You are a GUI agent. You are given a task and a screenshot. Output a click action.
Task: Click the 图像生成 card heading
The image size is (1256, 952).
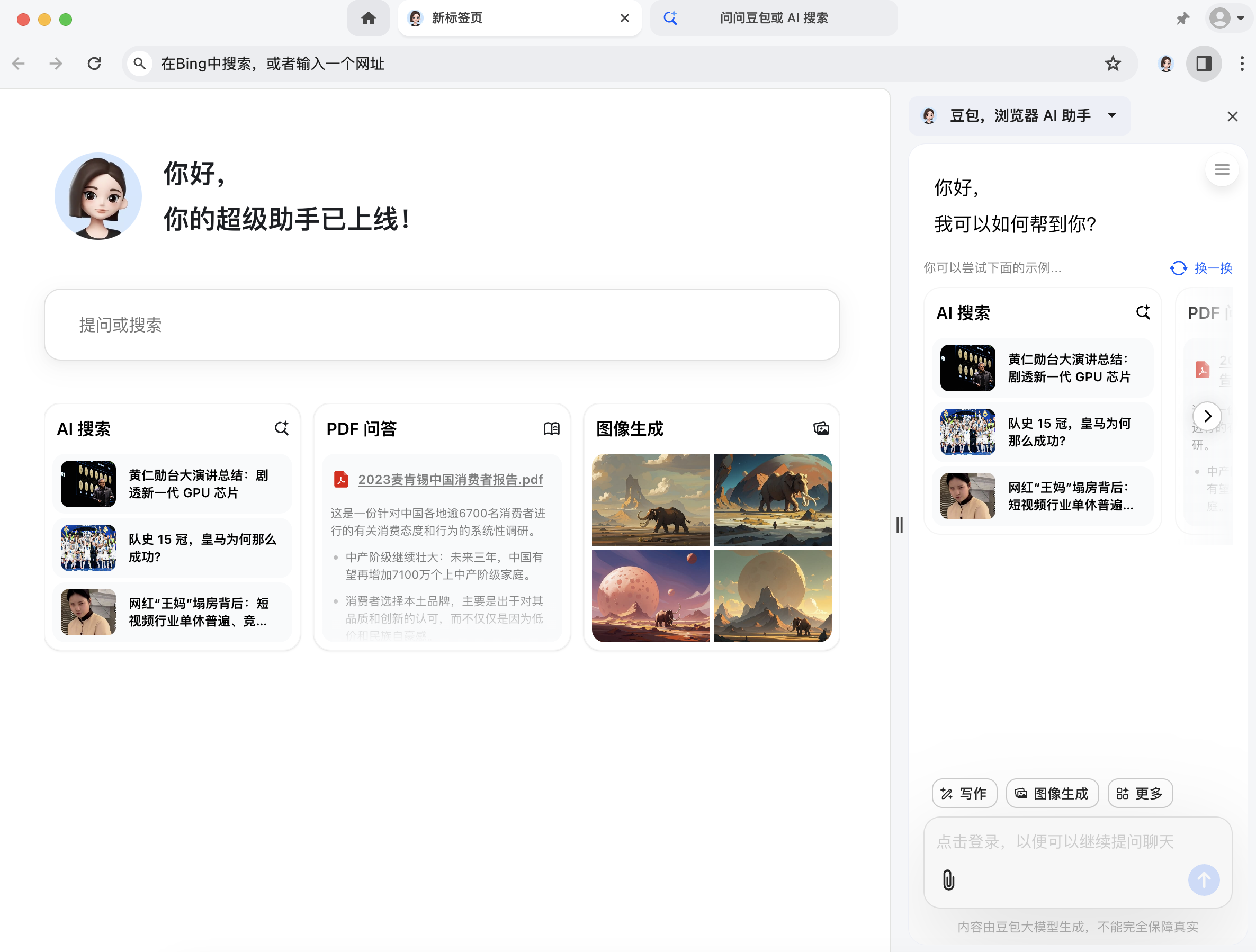pos(630,428)
